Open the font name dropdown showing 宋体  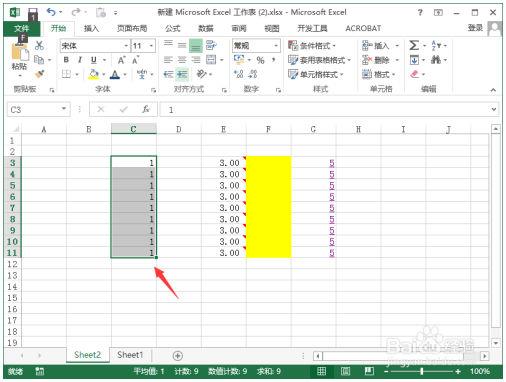pyautogui.click(x=95, y=46)
